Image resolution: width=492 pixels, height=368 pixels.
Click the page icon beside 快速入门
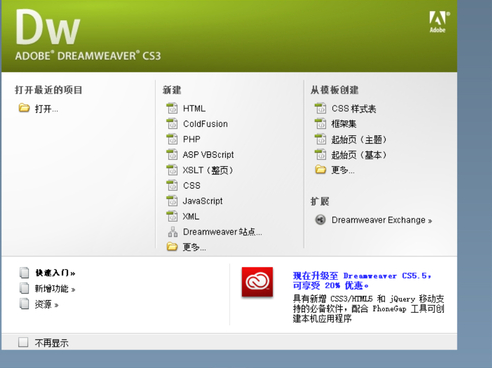pyautogui.click(x=24, y=272)
